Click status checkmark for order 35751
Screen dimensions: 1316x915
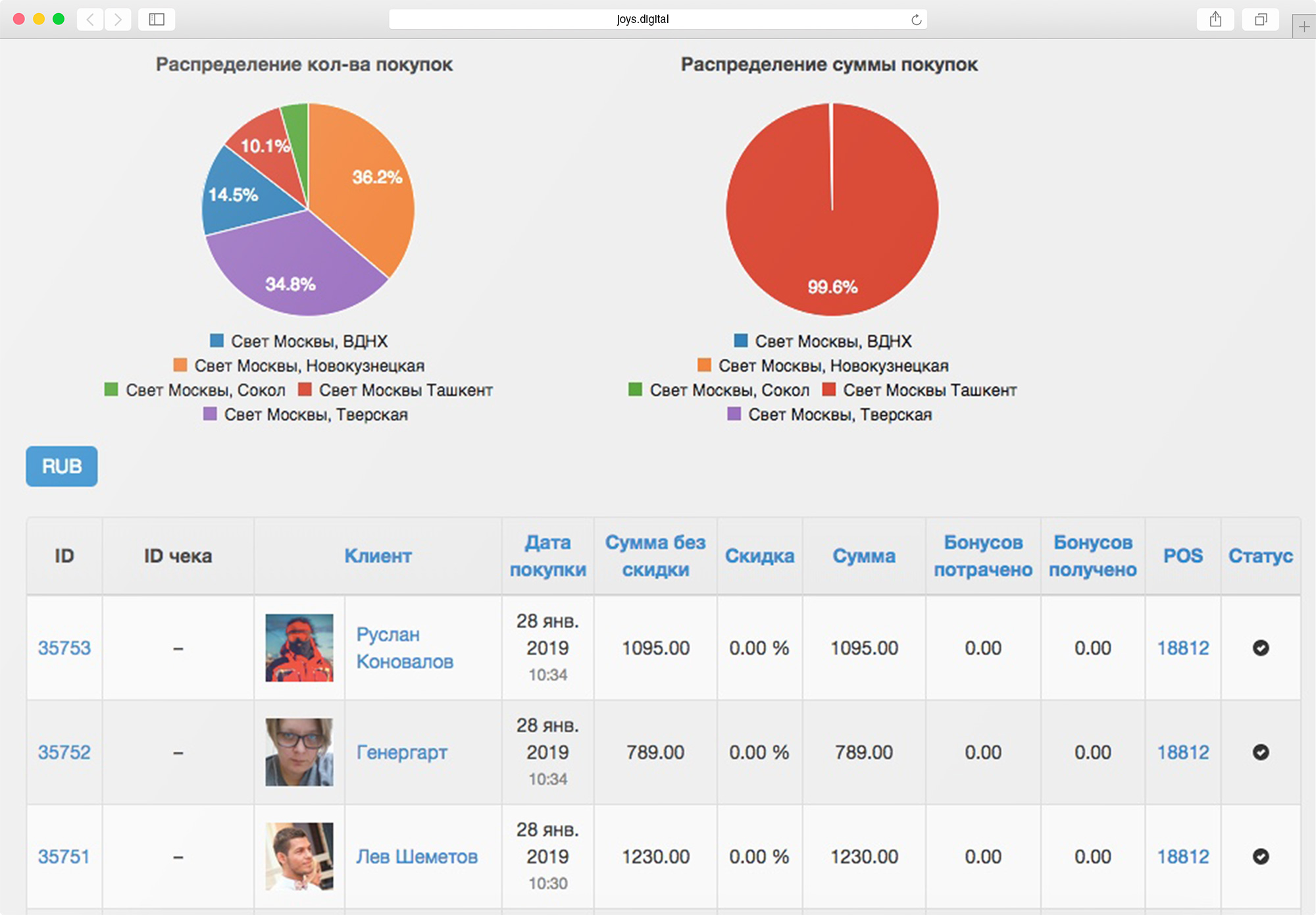(1260, 856)
